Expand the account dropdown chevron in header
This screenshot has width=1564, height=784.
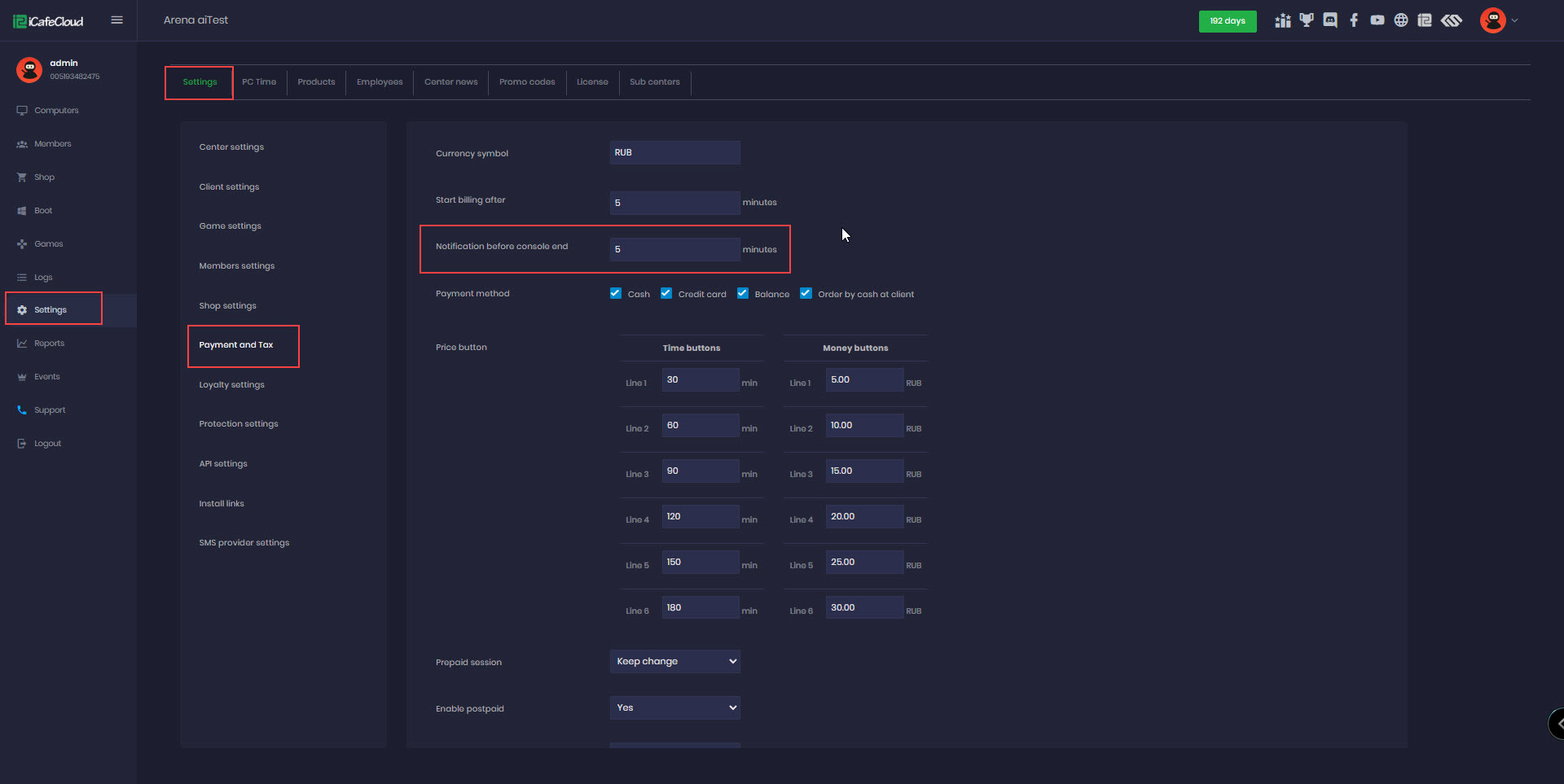coord(1515,21)
